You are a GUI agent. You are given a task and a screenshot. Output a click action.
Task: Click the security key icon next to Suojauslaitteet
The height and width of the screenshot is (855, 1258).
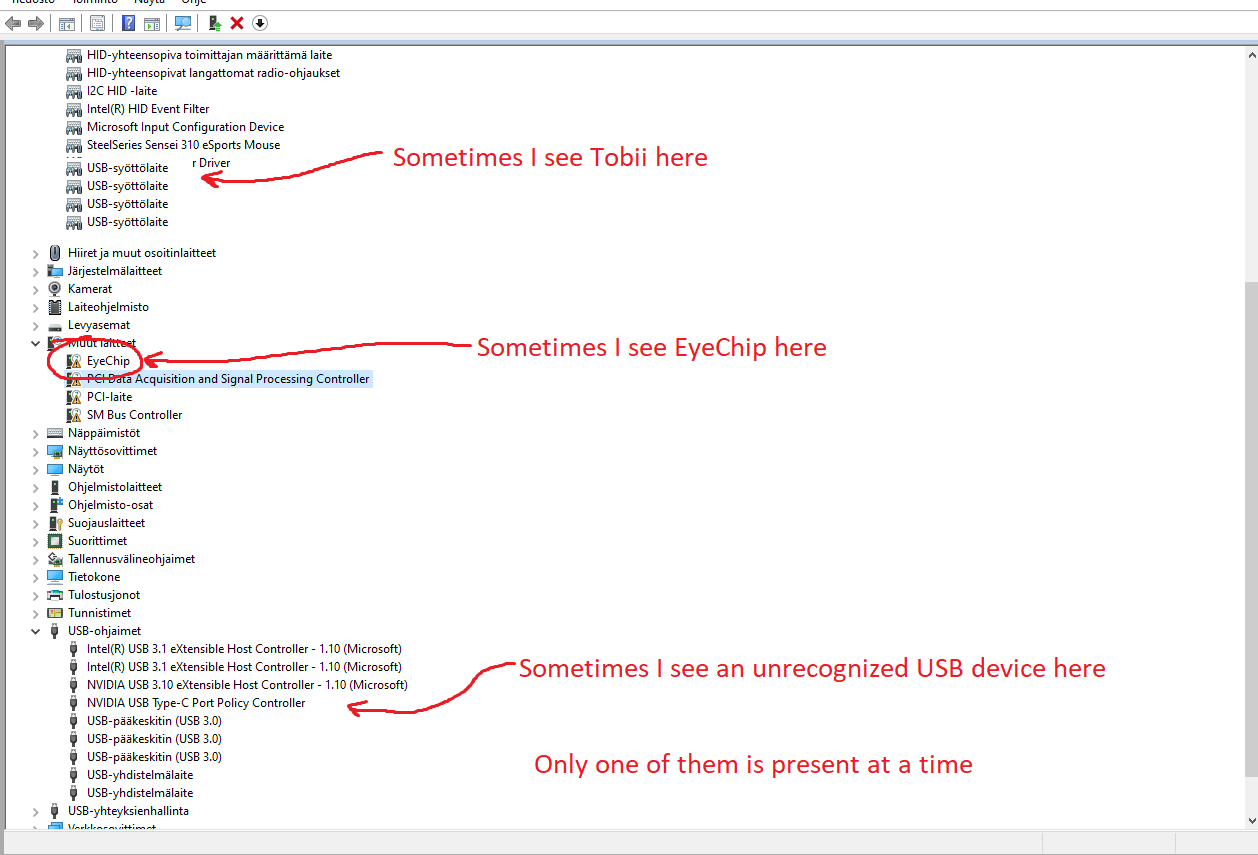(55, 523)
